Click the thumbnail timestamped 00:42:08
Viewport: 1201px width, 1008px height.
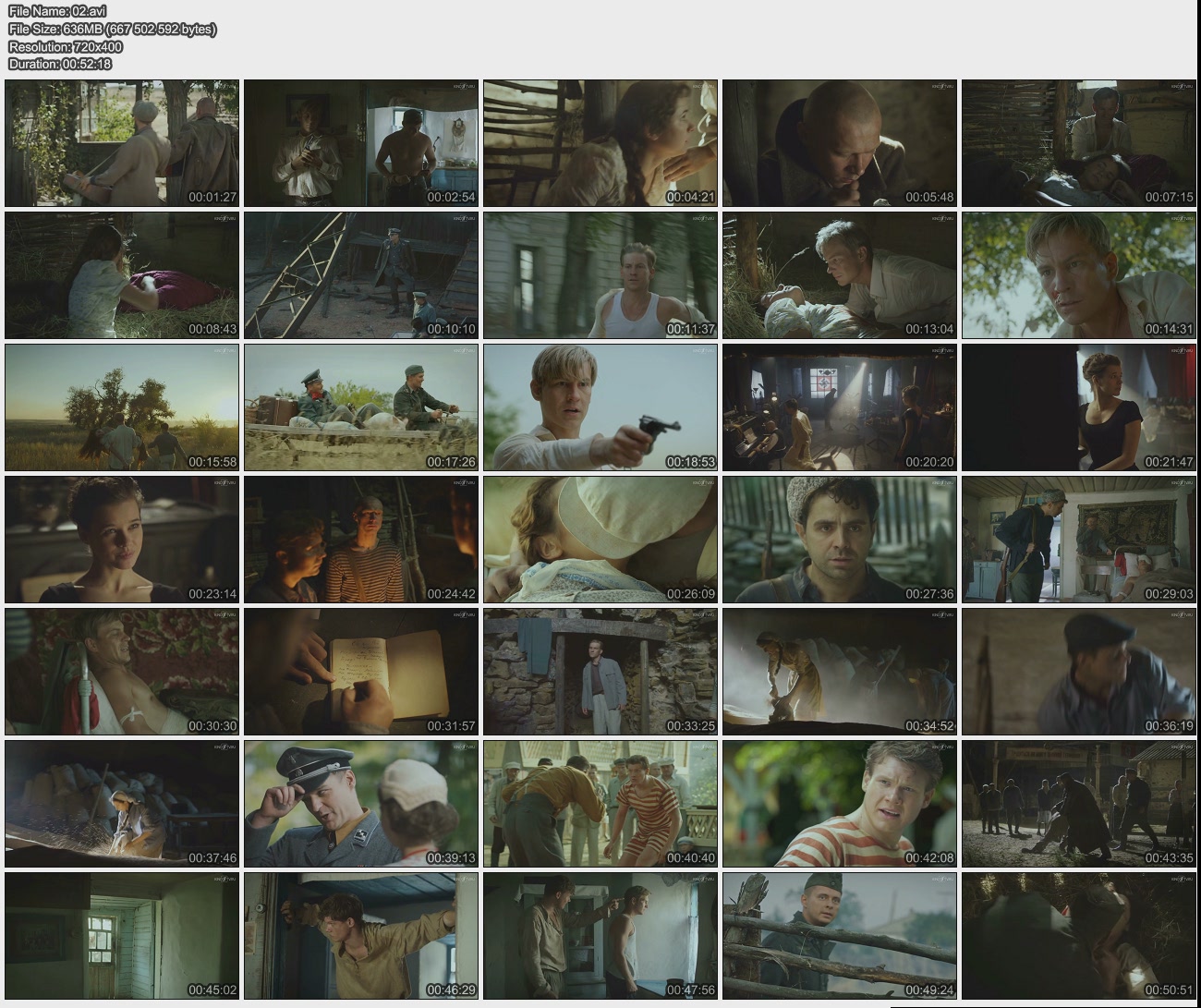(840, 804)
